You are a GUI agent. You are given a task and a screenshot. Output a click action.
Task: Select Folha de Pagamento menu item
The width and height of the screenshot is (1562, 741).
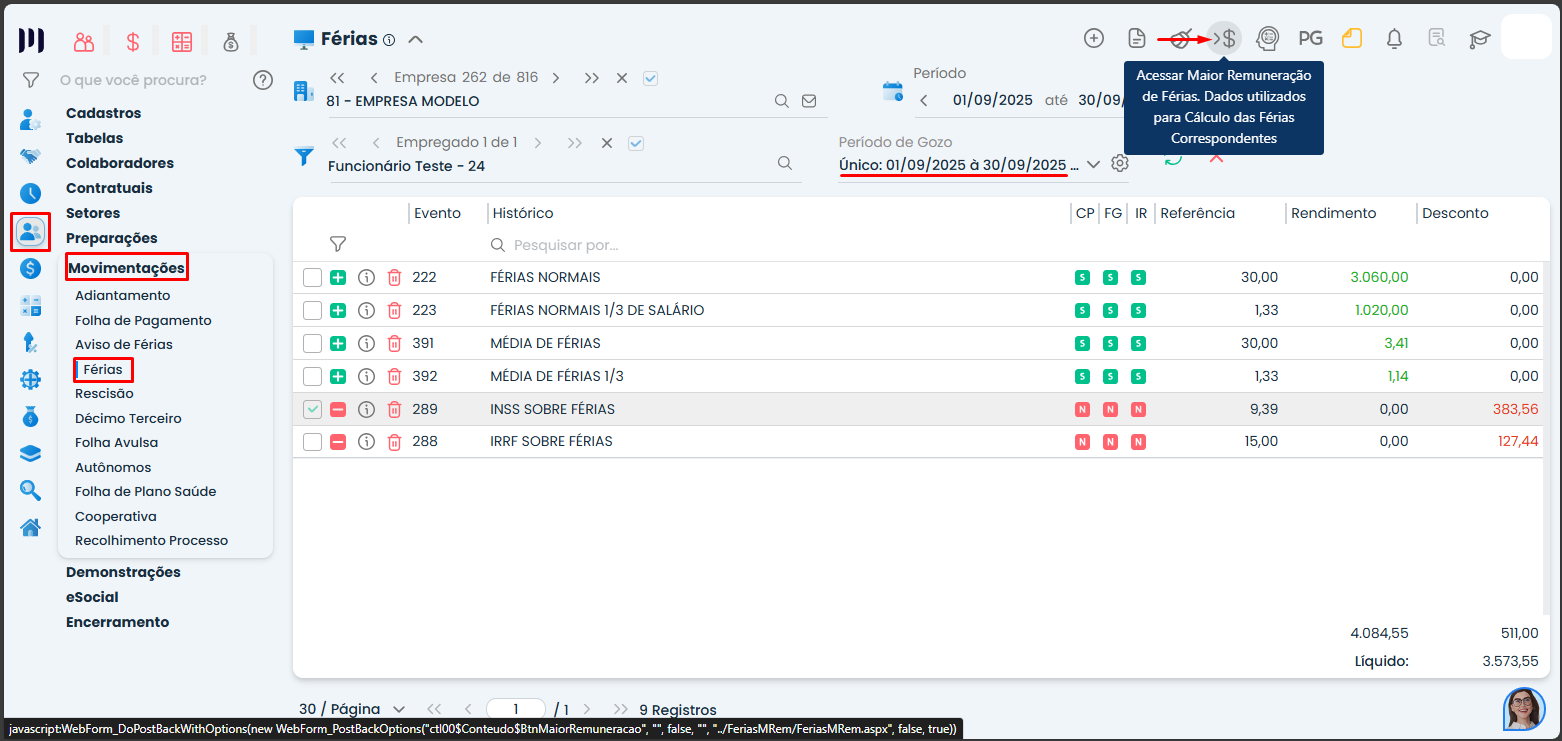pos(143,320)
